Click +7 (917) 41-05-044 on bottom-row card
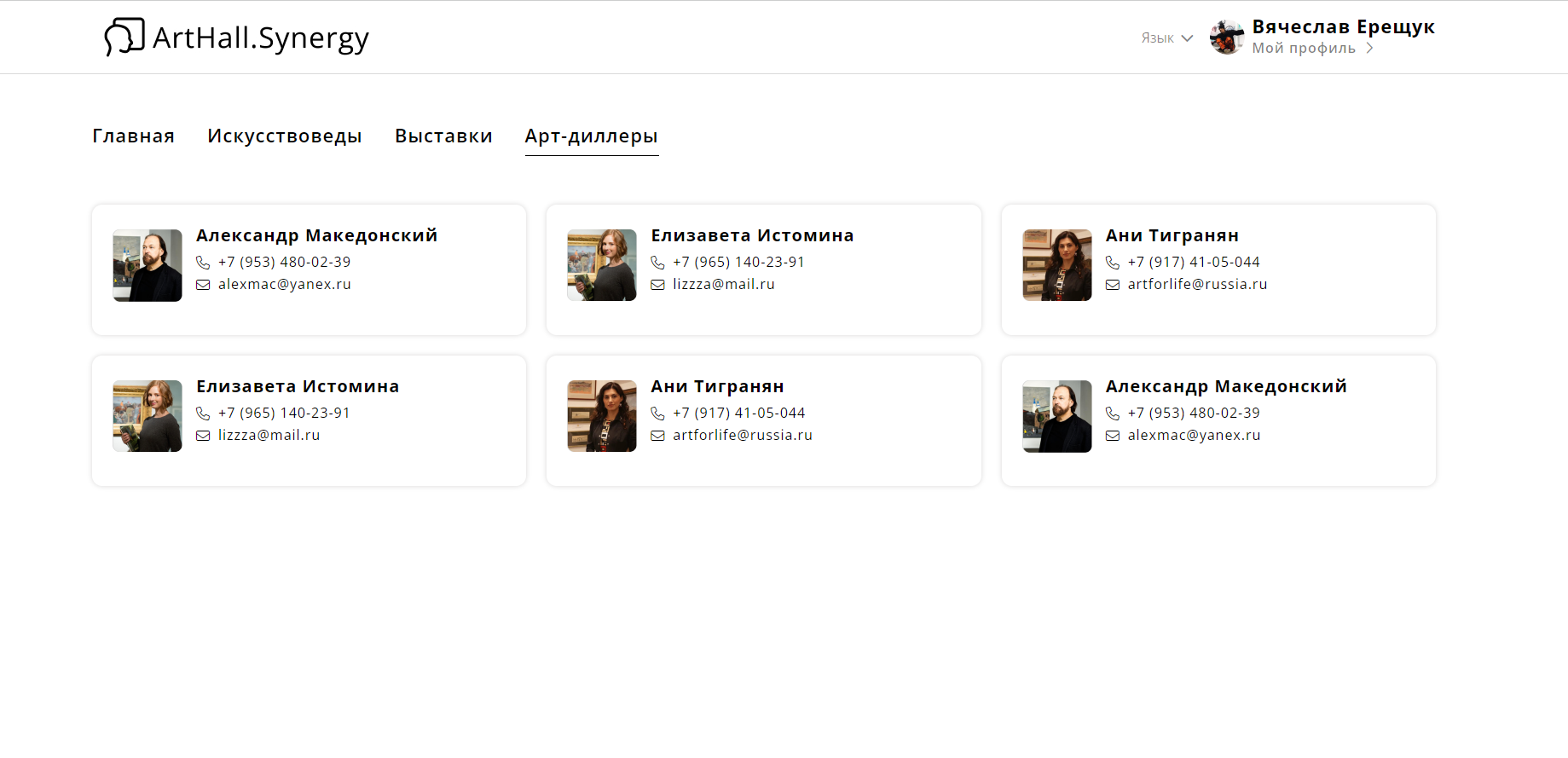This screenshot has width=1568, height=758. tap(739, 413)
